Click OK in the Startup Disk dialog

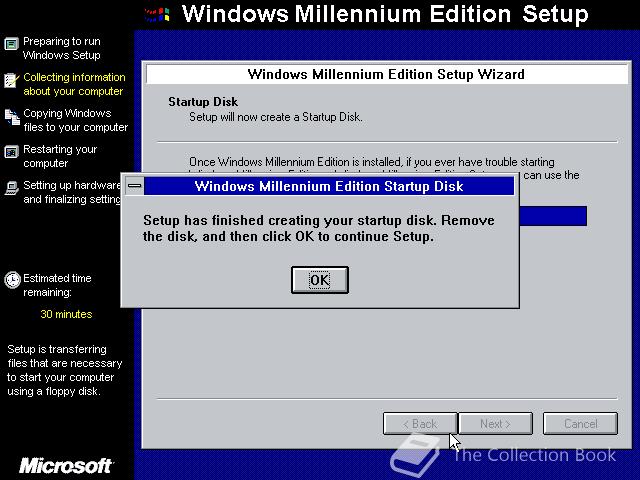point(320,280)
